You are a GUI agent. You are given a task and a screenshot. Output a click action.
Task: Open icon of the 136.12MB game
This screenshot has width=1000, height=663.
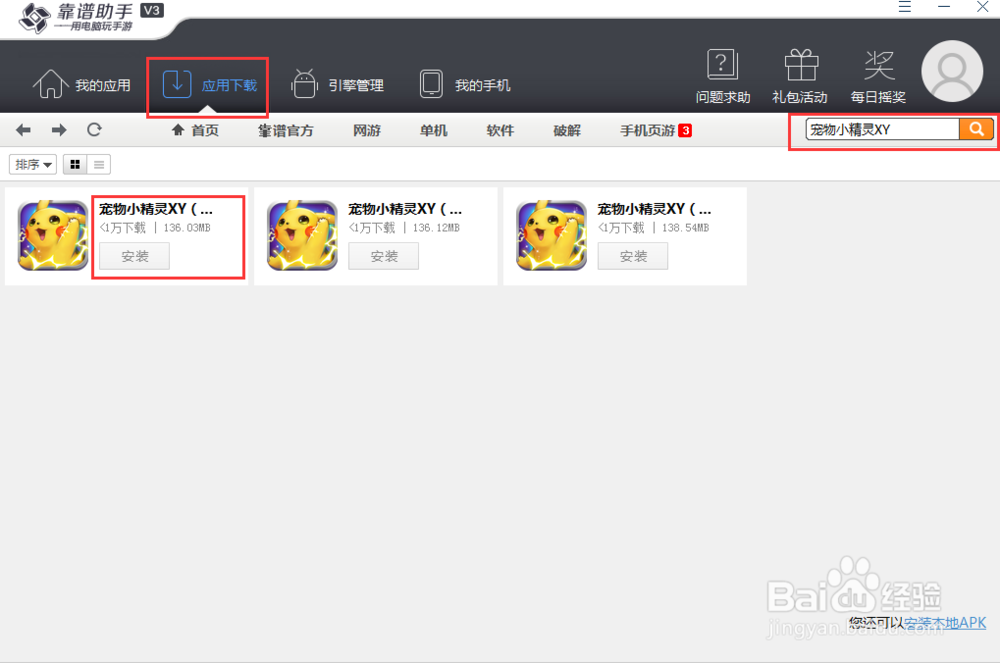(302, 236)
